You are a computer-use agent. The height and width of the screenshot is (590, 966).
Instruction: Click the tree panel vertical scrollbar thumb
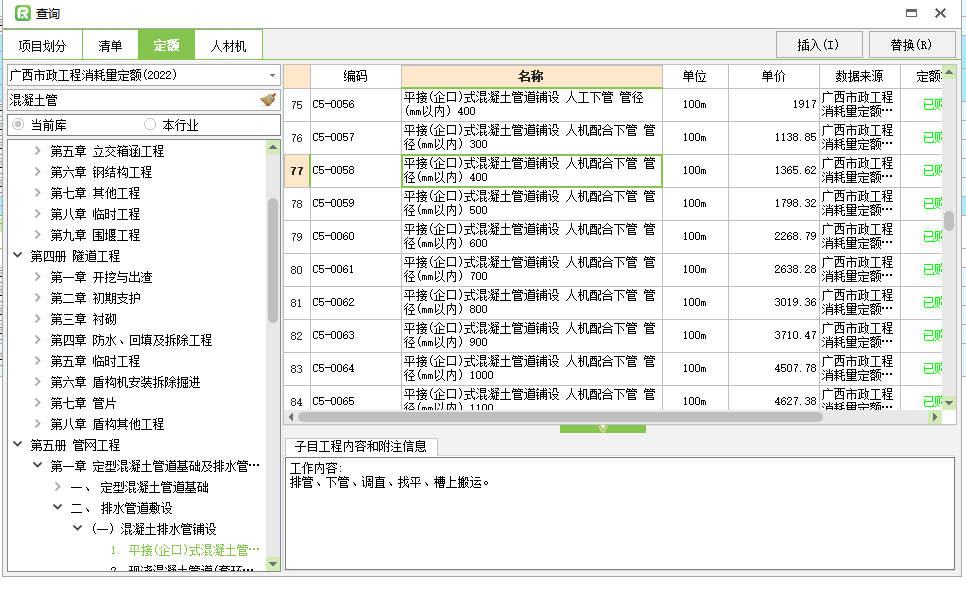[273, 260]
